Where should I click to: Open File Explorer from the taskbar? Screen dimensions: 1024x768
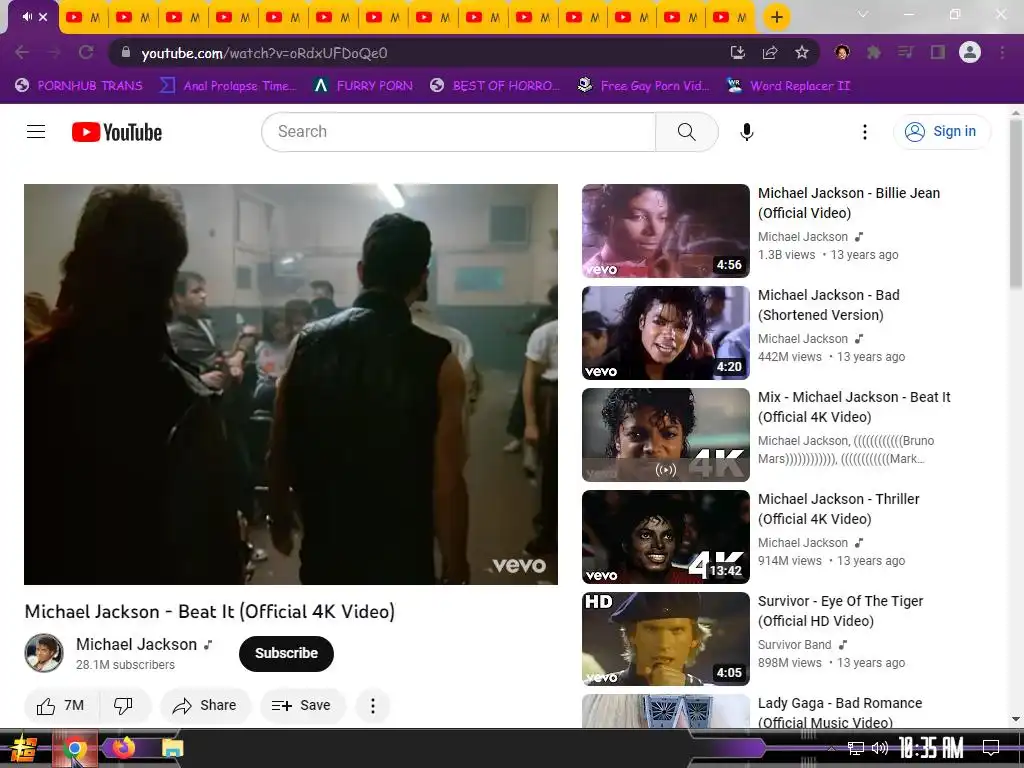coord(172,748)
